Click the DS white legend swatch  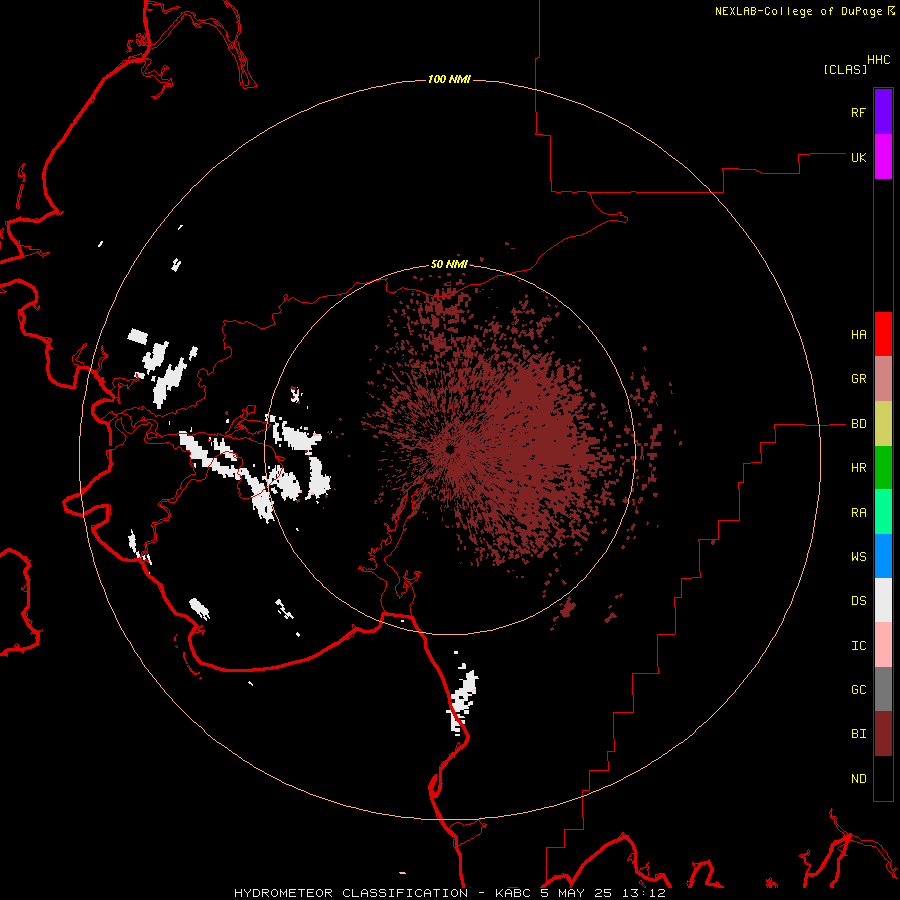883,600
